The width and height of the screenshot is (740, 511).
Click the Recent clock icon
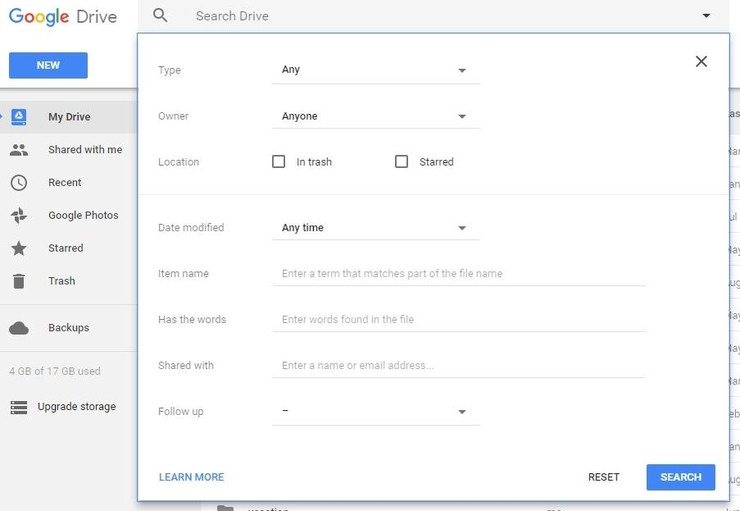[x=19, y=183]
